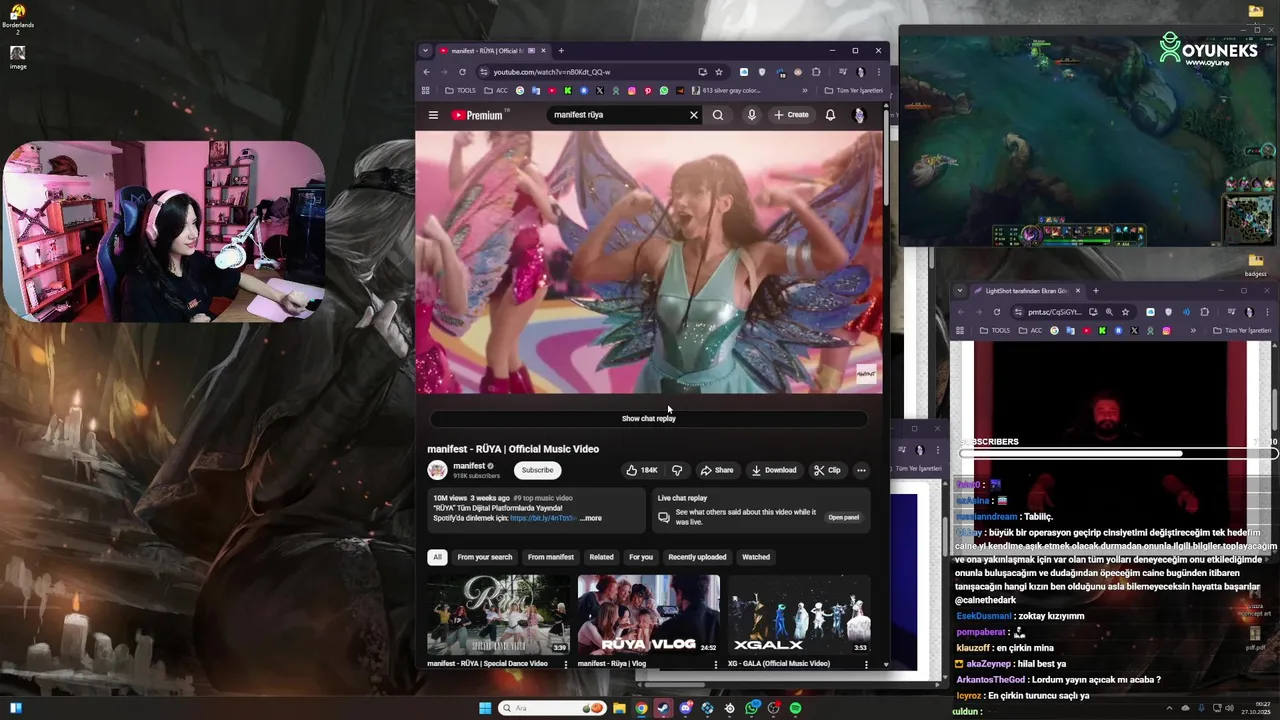
Task: Open the Widgets button on taskbar
Action: 15,708
